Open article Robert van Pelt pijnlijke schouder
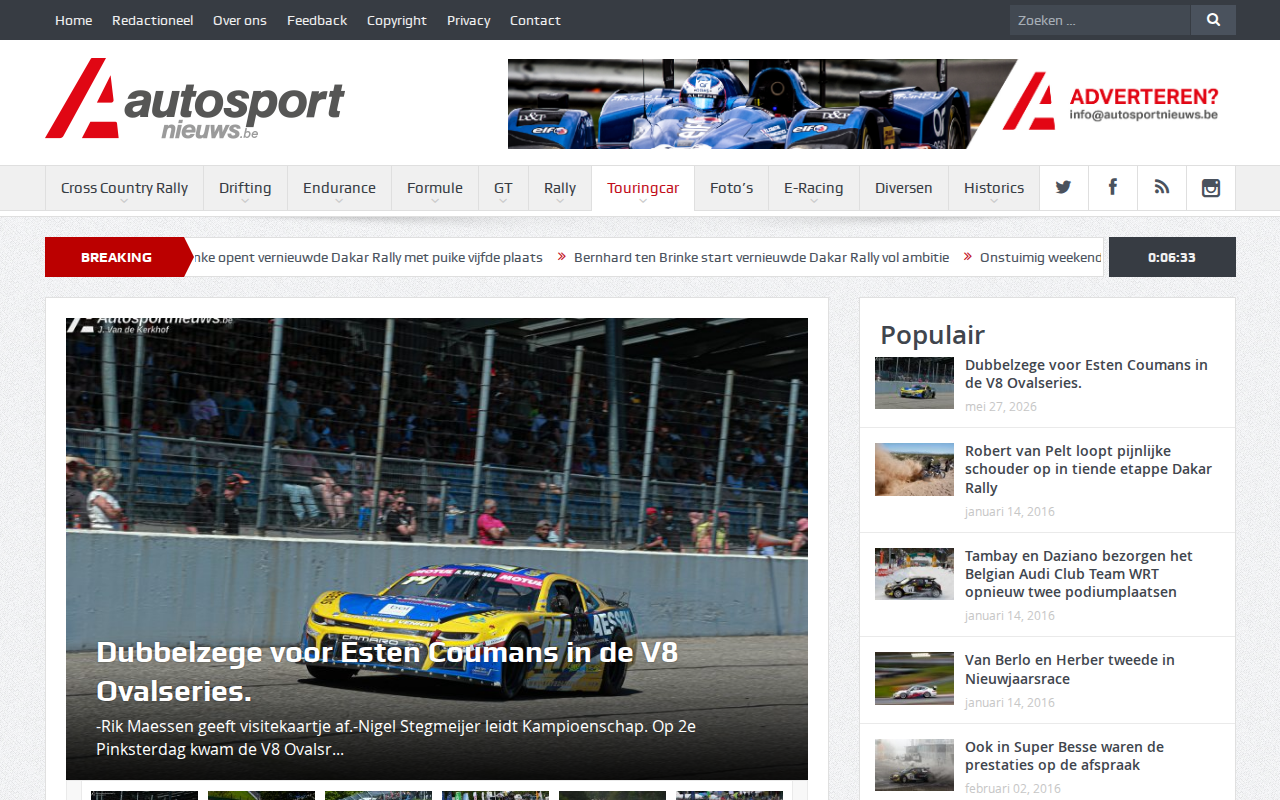The image size is (1280, 800). (1088, 469)
